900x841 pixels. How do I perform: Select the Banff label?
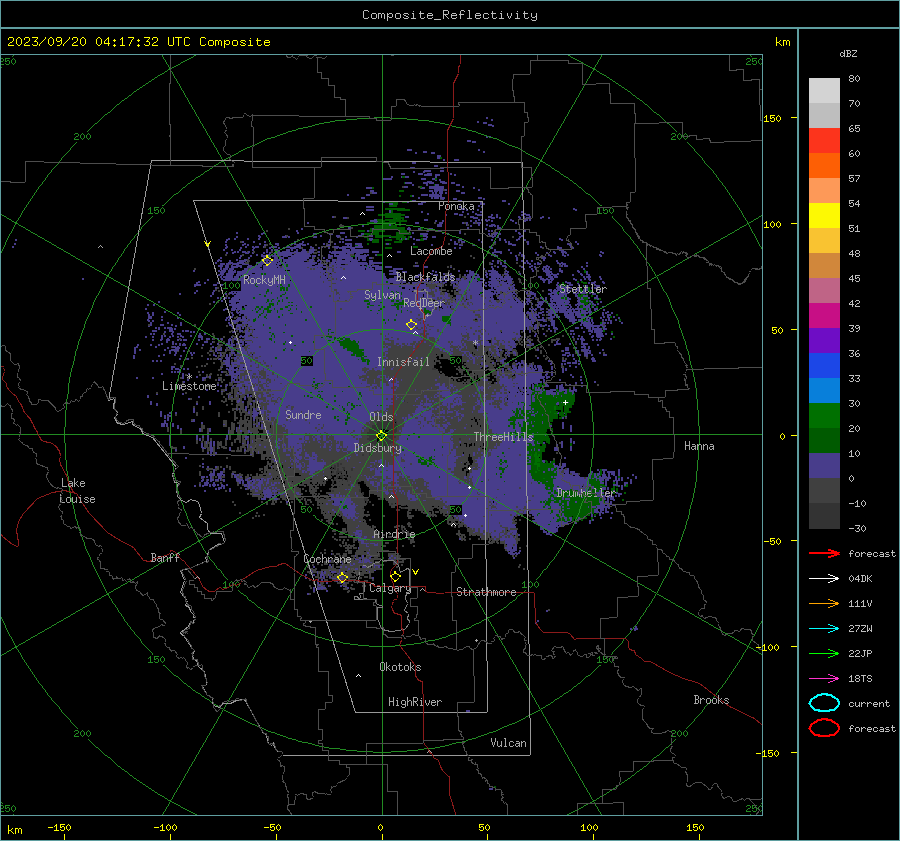click(165, 557)
